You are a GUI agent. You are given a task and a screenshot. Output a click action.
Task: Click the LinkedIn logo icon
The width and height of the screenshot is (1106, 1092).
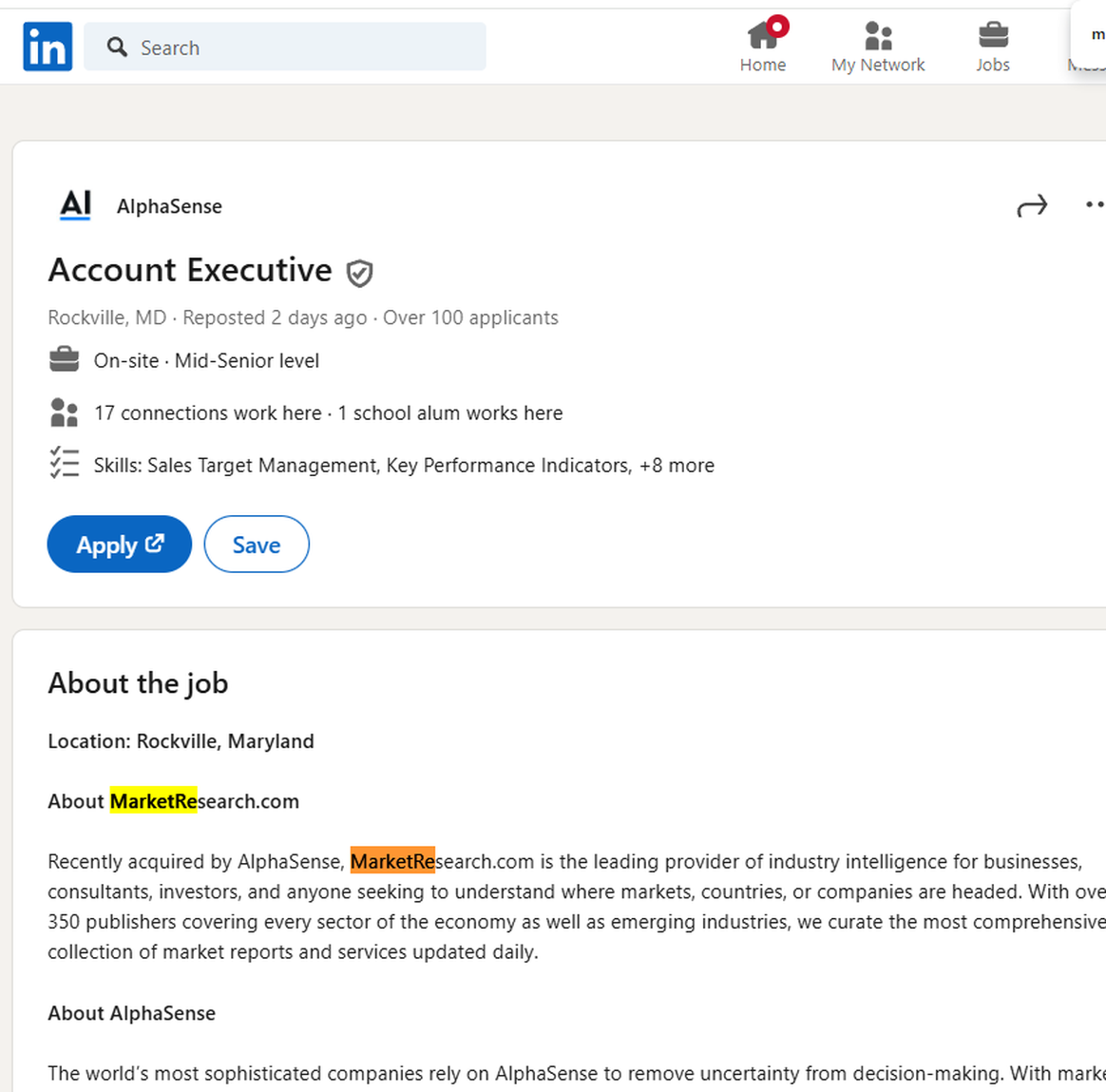(x=48, y=47)
